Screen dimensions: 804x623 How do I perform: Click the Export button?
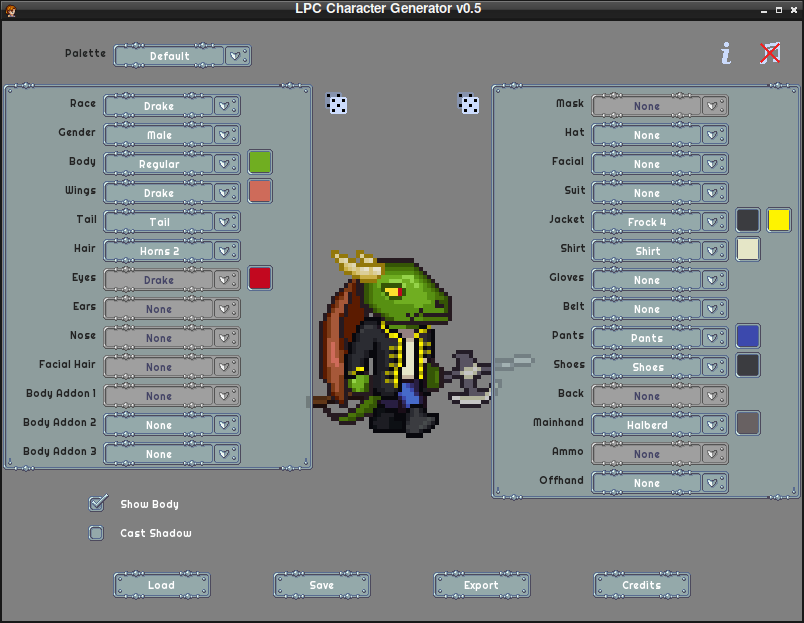[481, 585]
